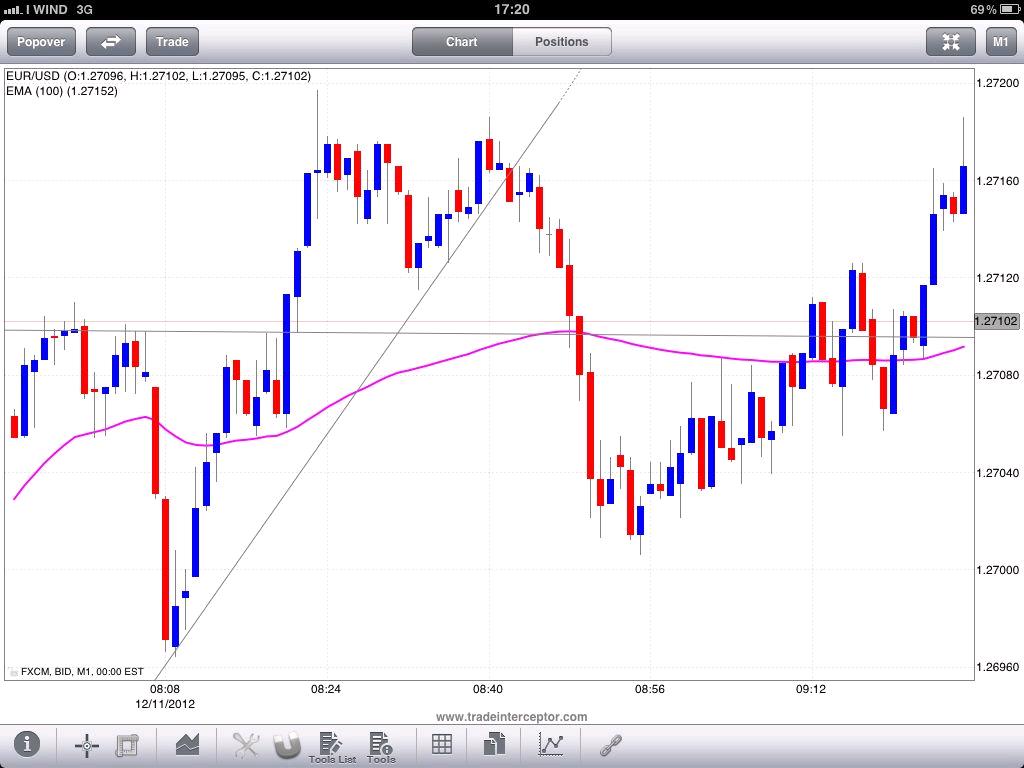Click the I WIND 3G carrier signal indicator
1024x768 pixels.
tap(48, 9)
